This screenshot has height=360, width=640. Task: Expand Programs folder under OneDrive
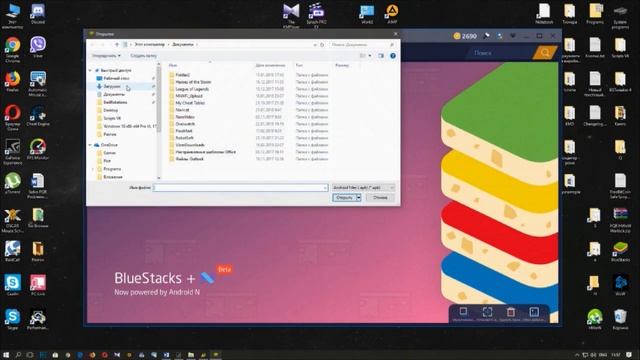(92, 169)
